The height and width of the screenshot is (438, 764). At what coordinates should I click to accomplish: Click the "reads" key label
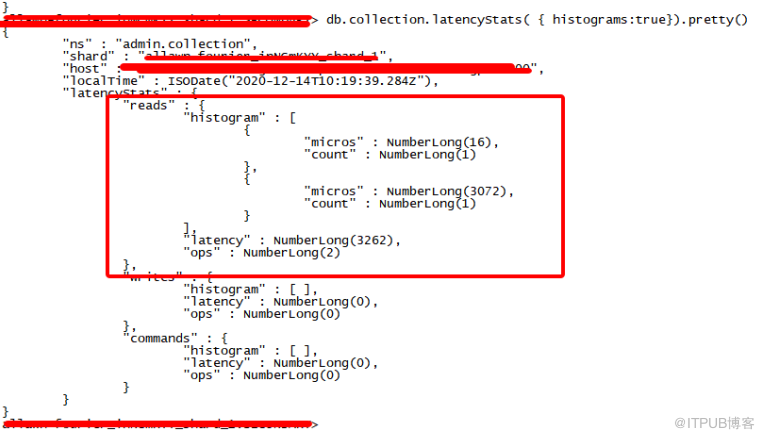149,105
